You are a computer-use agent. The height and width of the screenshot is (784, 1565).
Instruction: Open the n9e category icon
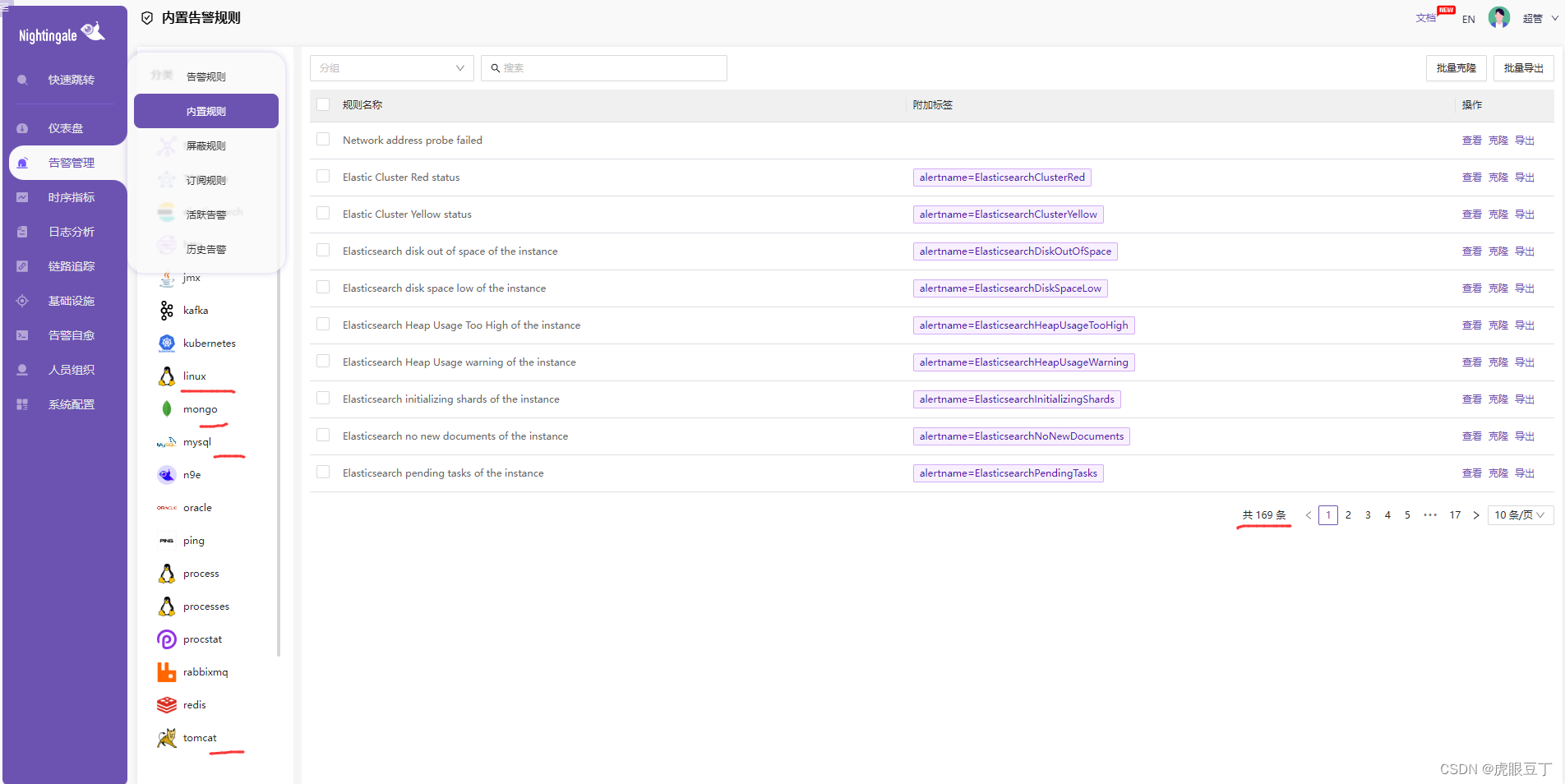point(167,475)
